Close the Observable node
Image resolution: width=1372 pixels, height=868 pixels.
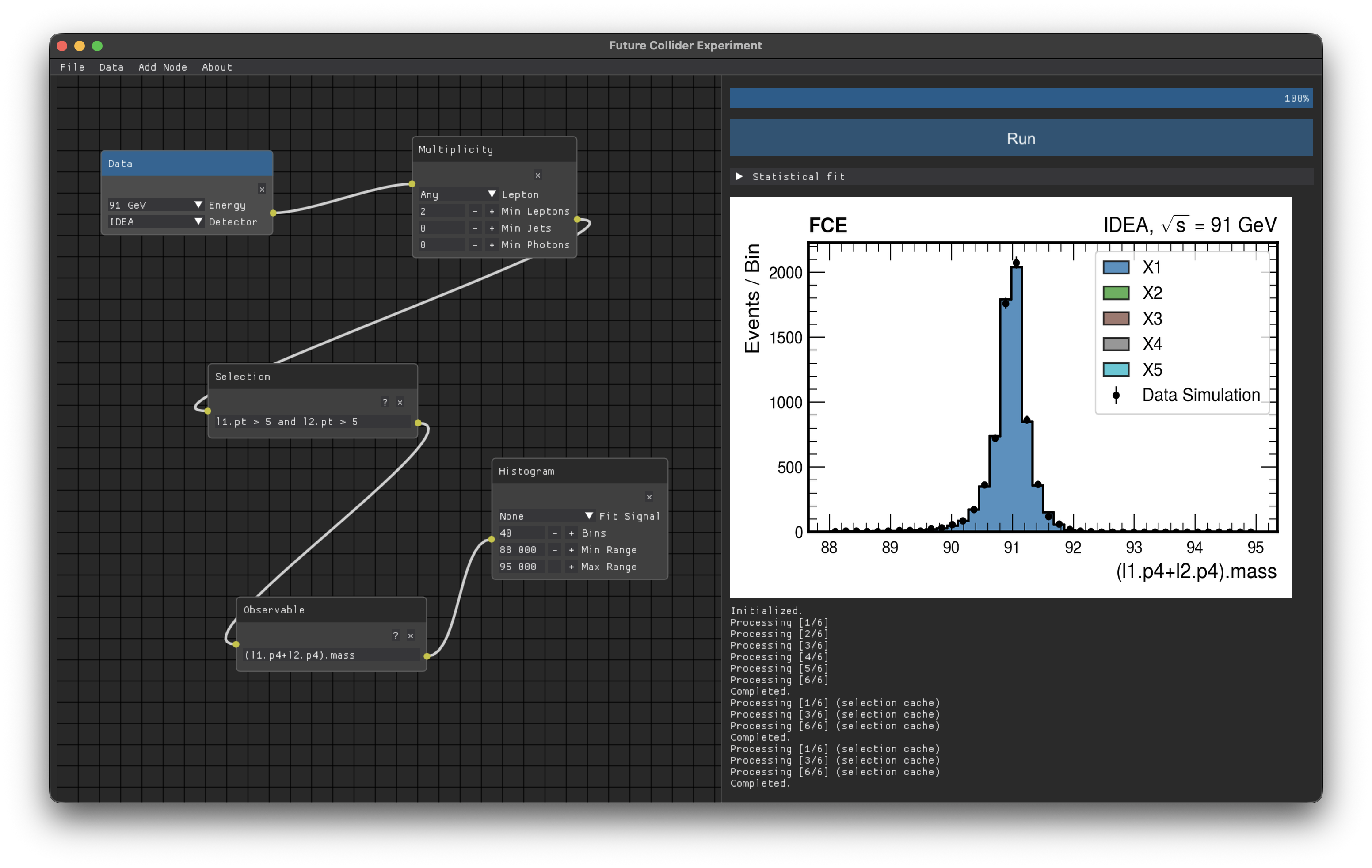point(411,636)
